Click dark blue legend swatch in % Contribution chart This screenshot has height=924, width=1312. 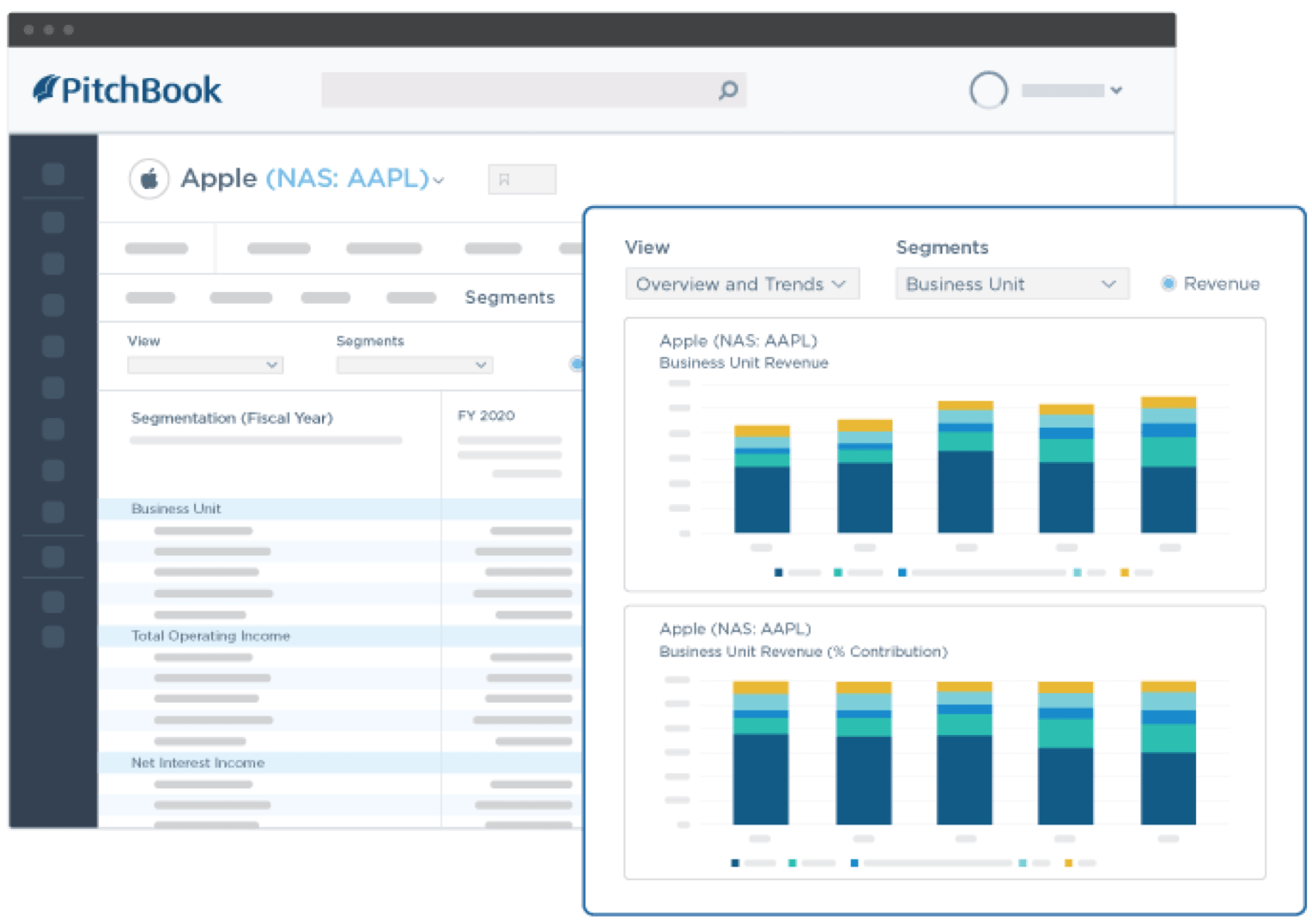click(x=734, y=863)
